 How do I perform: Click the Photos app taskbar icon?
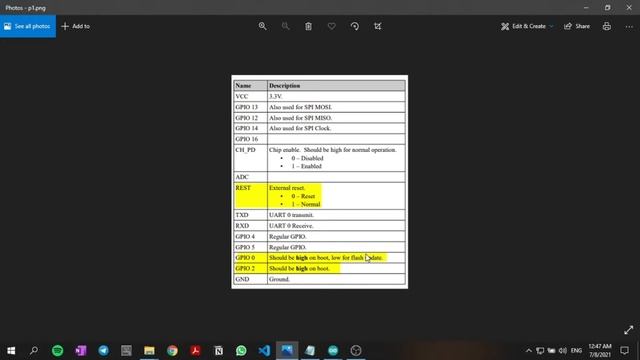coord(287,350)
